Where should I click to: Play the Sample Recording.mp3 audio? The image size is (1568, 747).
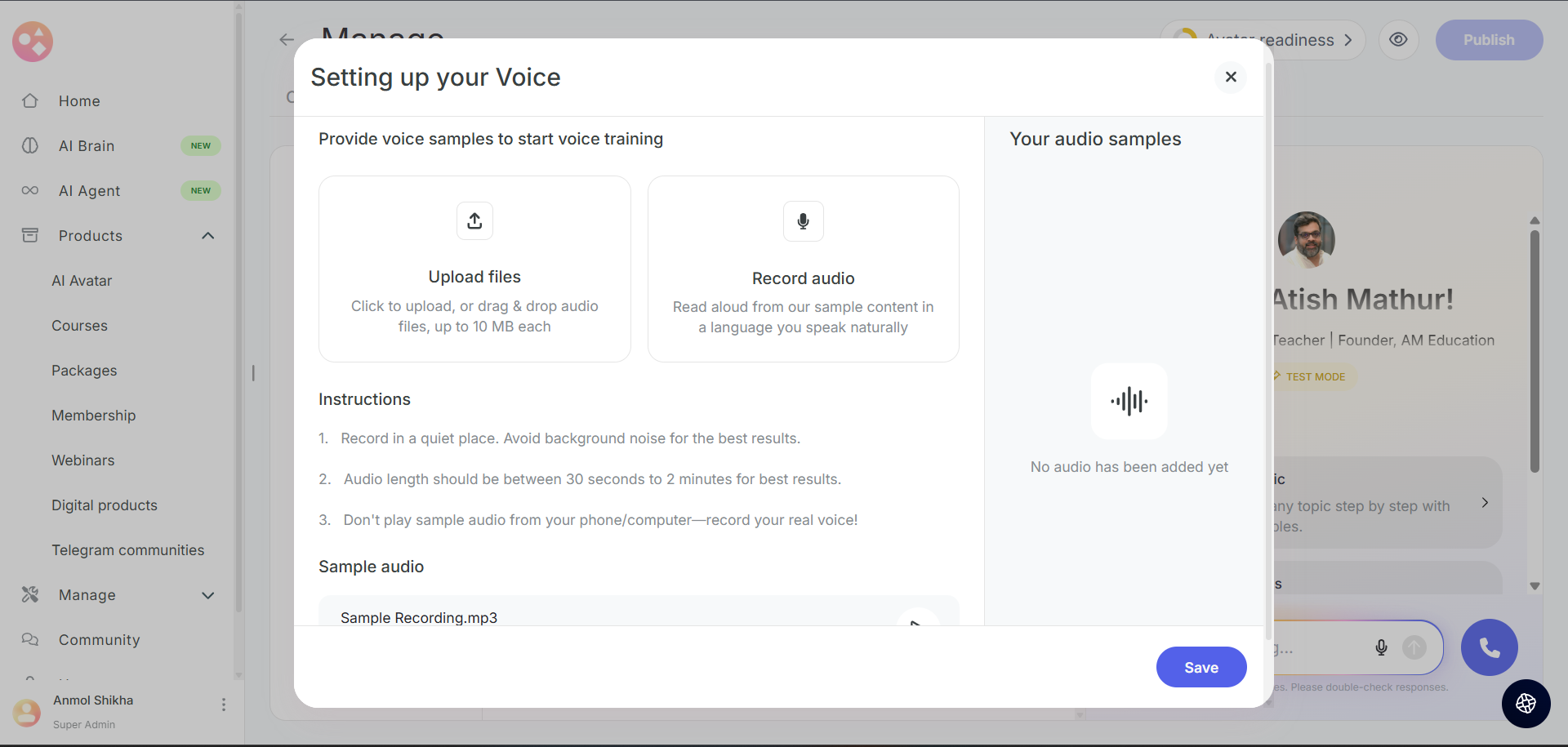917,620
